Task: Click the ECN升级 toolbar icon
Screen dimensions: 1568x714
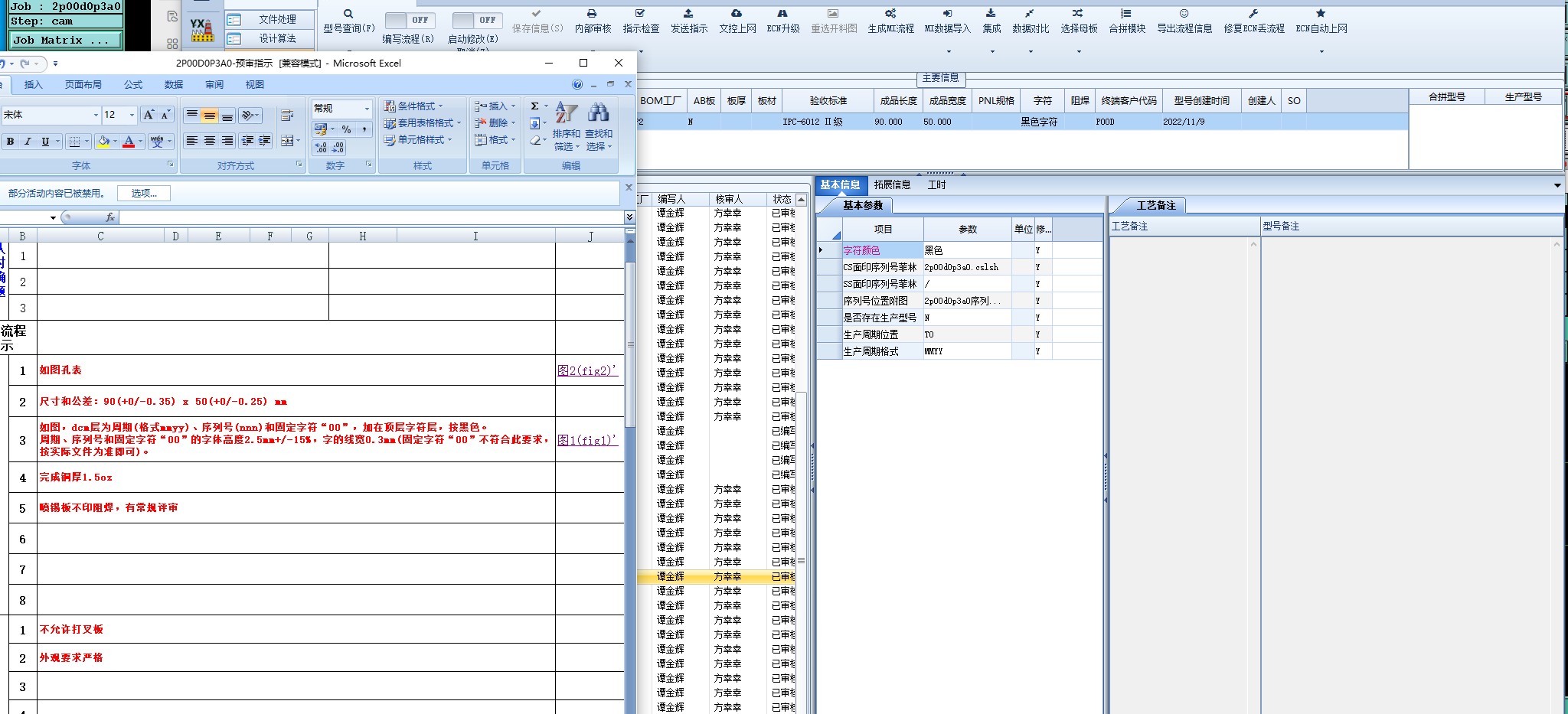Action: (x=782, y=14)
